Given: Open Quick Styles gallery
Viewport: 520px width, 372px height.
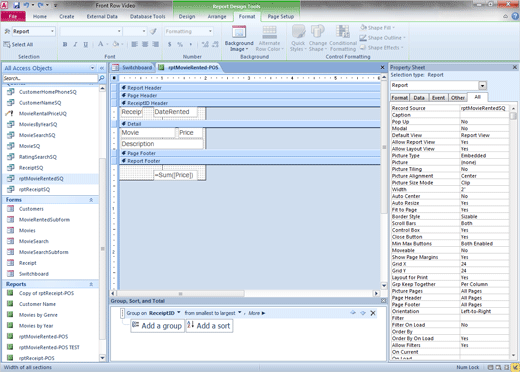Looking at the screenshot, I should (298, 38).
